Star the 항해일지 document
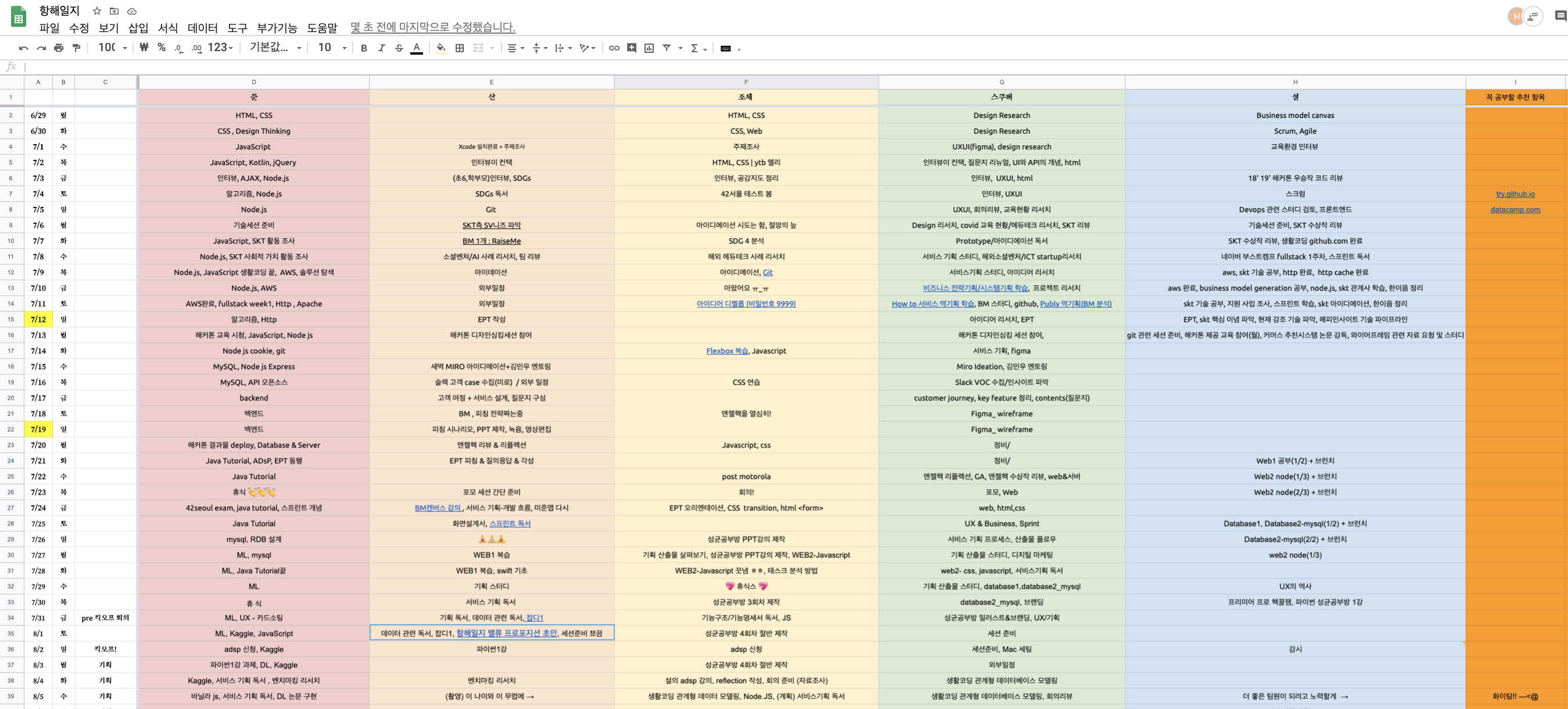This screenshot has height=709, width=1568. [97, 11]
